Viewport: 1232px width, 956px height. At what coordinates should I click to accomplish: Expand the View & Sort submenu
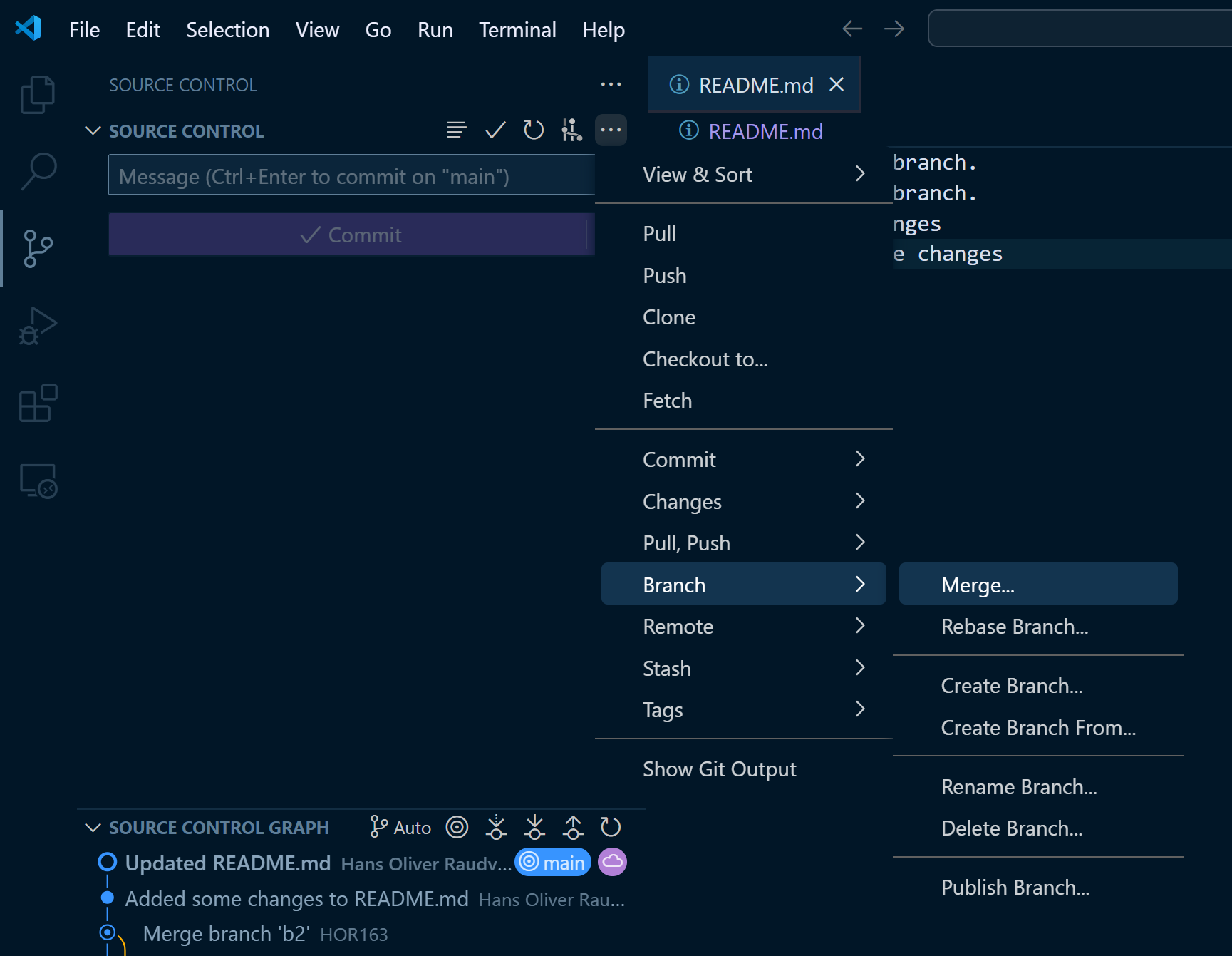(743, 174)
